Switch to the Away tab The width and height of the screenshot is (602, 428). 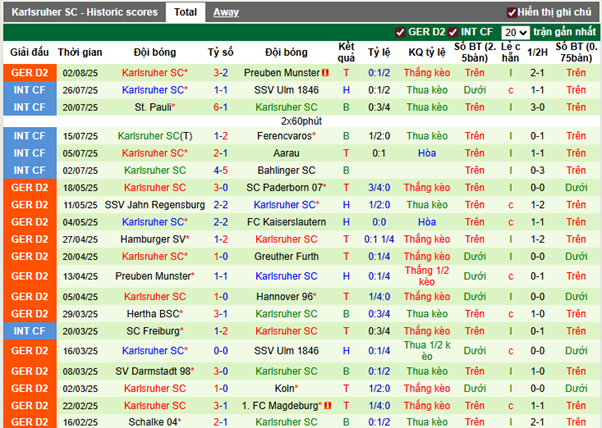pyautogui.click(x=226, y=12)
